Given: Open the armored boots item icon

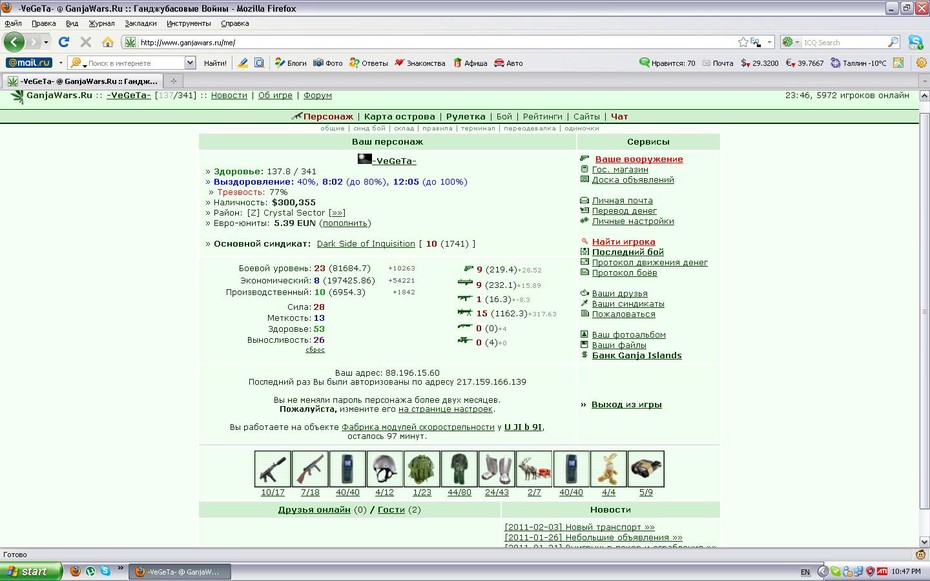Looking at the screenshot, I should (x=496, y=469).
